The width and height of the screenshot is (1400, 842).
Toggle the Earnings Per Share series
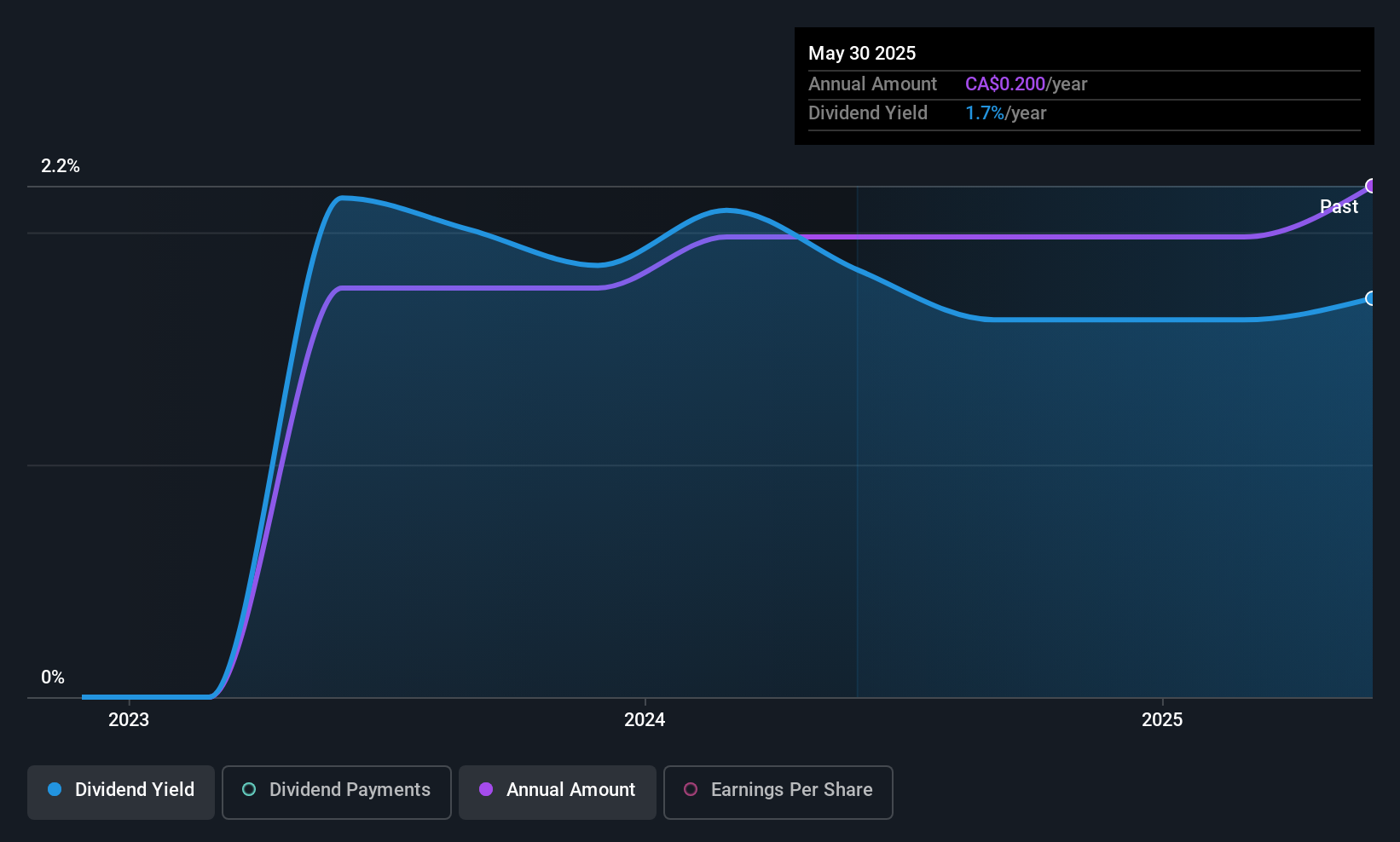point(778,793)
